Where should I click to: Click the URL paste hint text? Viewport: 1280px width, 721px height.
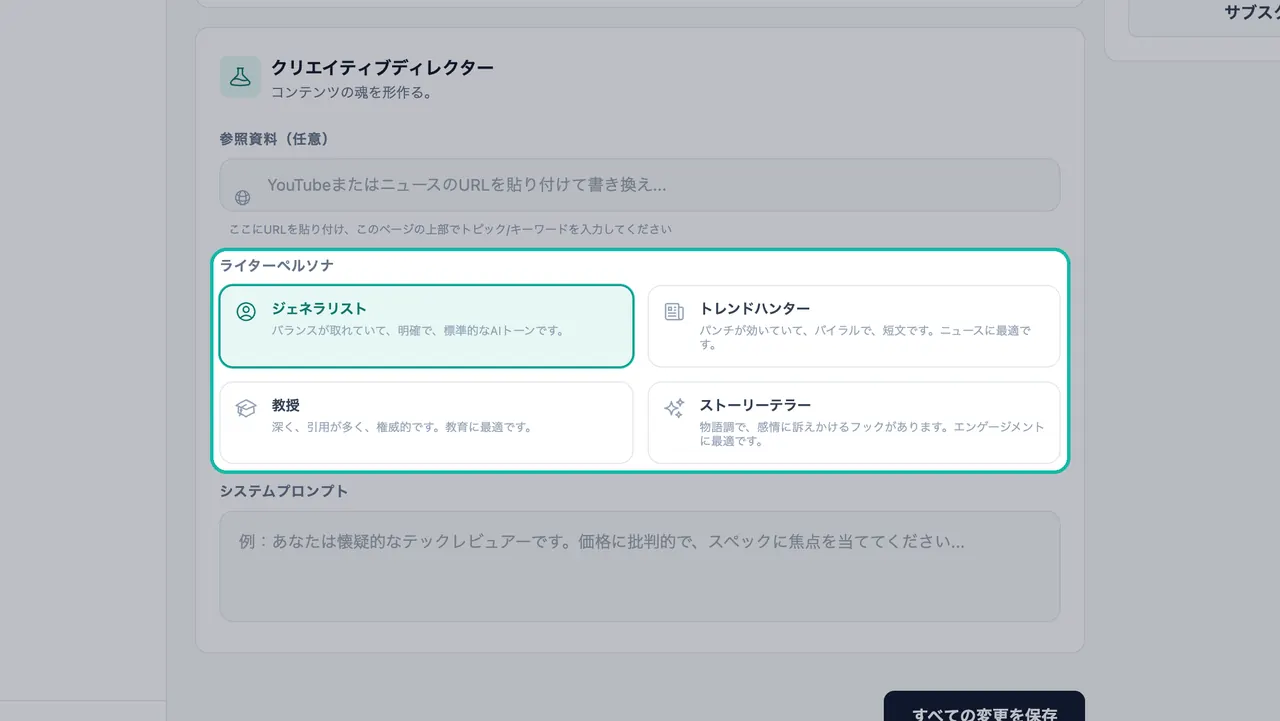pos(450,229)
